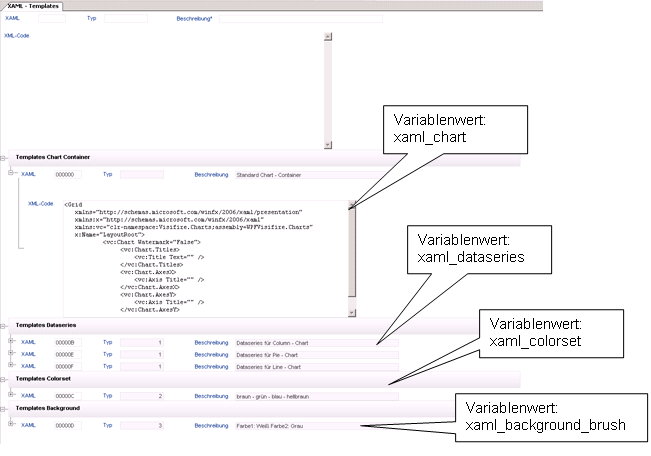The width and height of the screenshot is (651, 456).
Task: Select the XAML - Templates tab
Action: click(32, 6)
